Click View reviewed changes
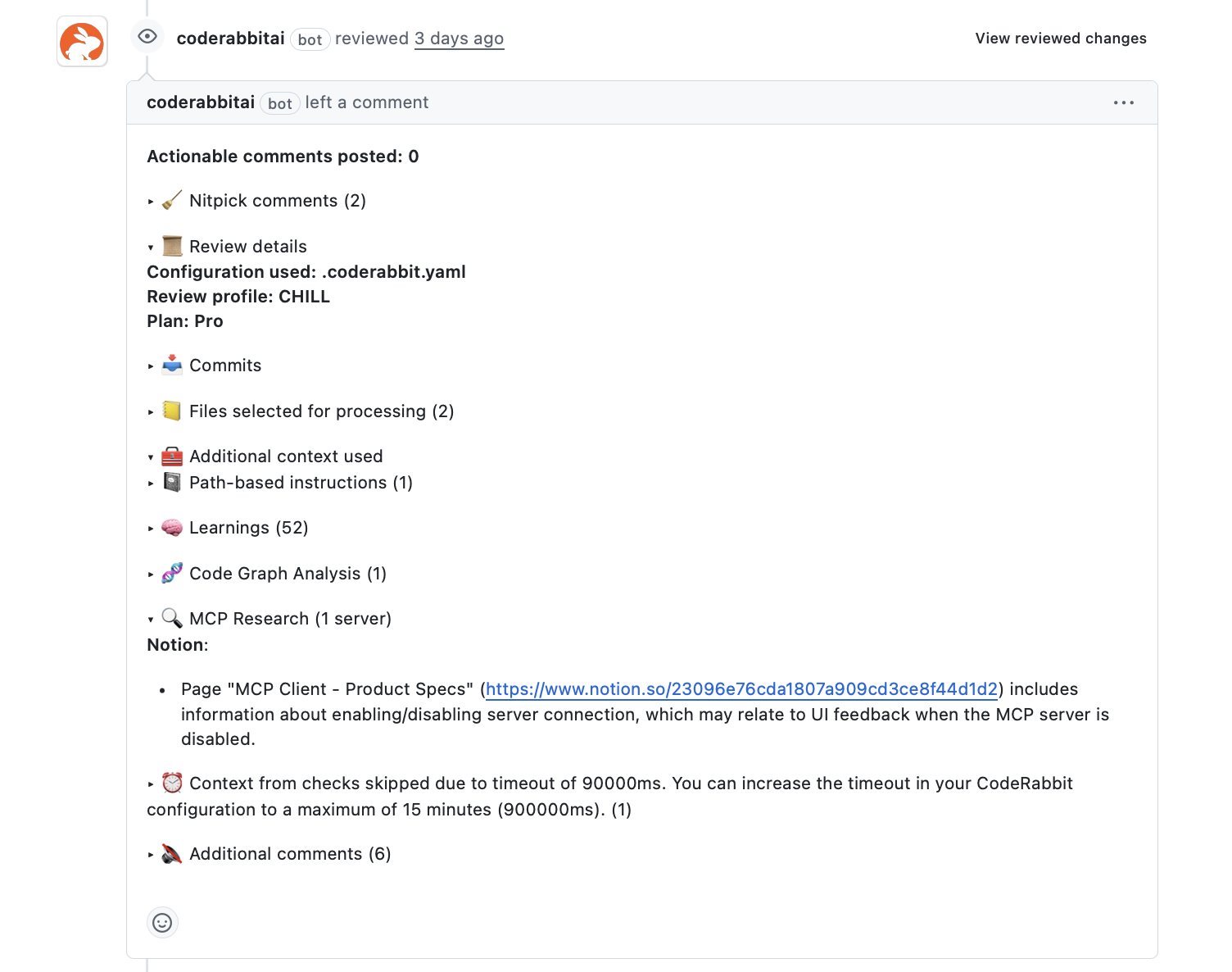Image resolution: width=1232 pixels, height=972 pixels. click(1061, 39)
